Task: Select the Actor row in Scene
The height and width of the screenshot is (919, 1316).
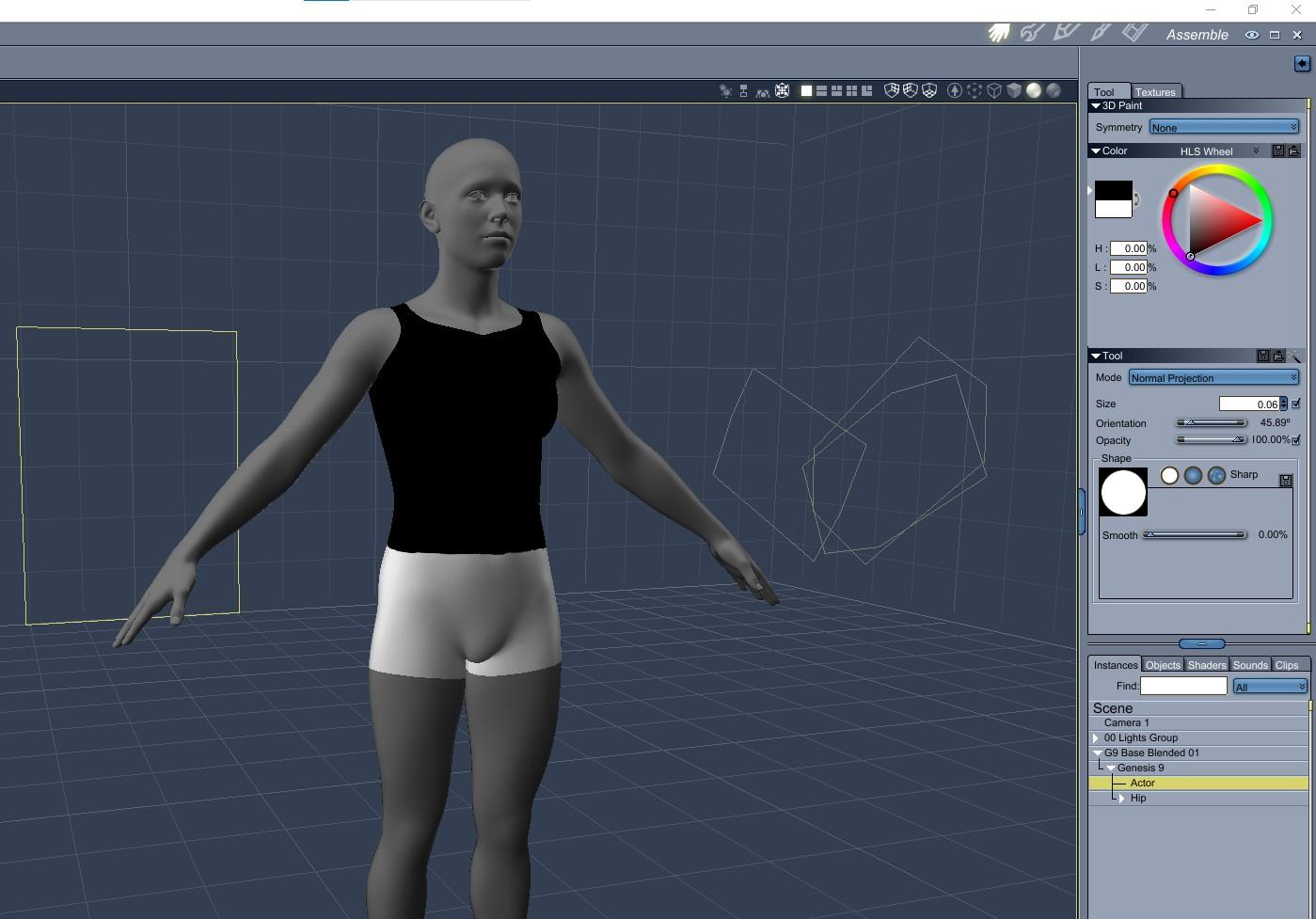Action: tap(1198, 783)
